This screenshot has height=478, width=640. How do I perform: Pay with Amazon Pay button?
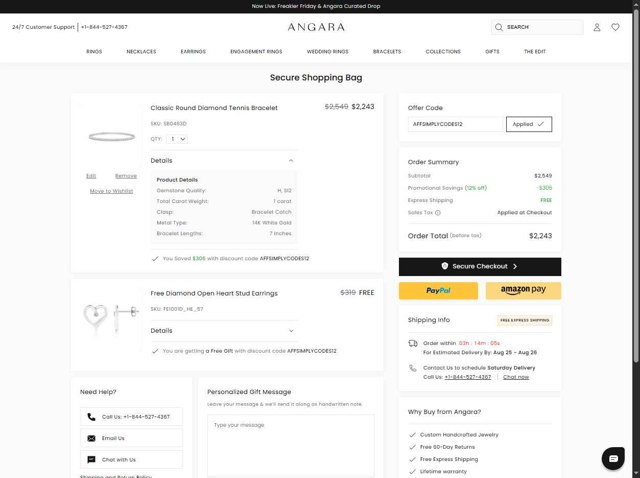[523, 291]
